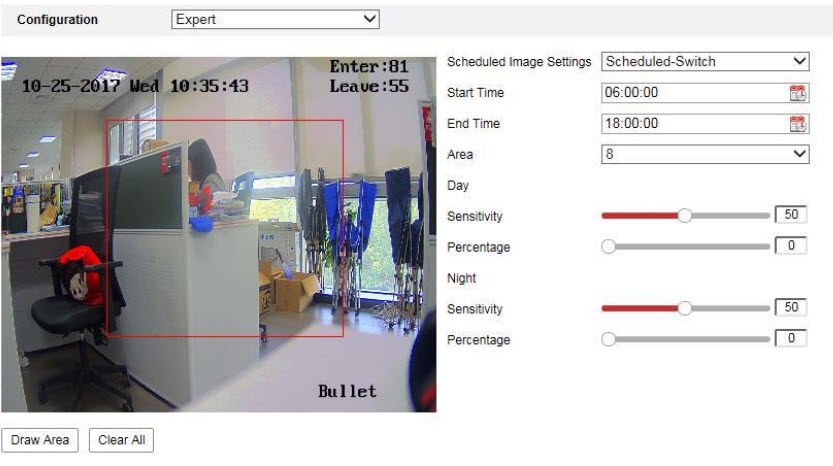The image size is (833, 466).
Task: Select the Day Sensitivity value box
Action: click(791, 216)
